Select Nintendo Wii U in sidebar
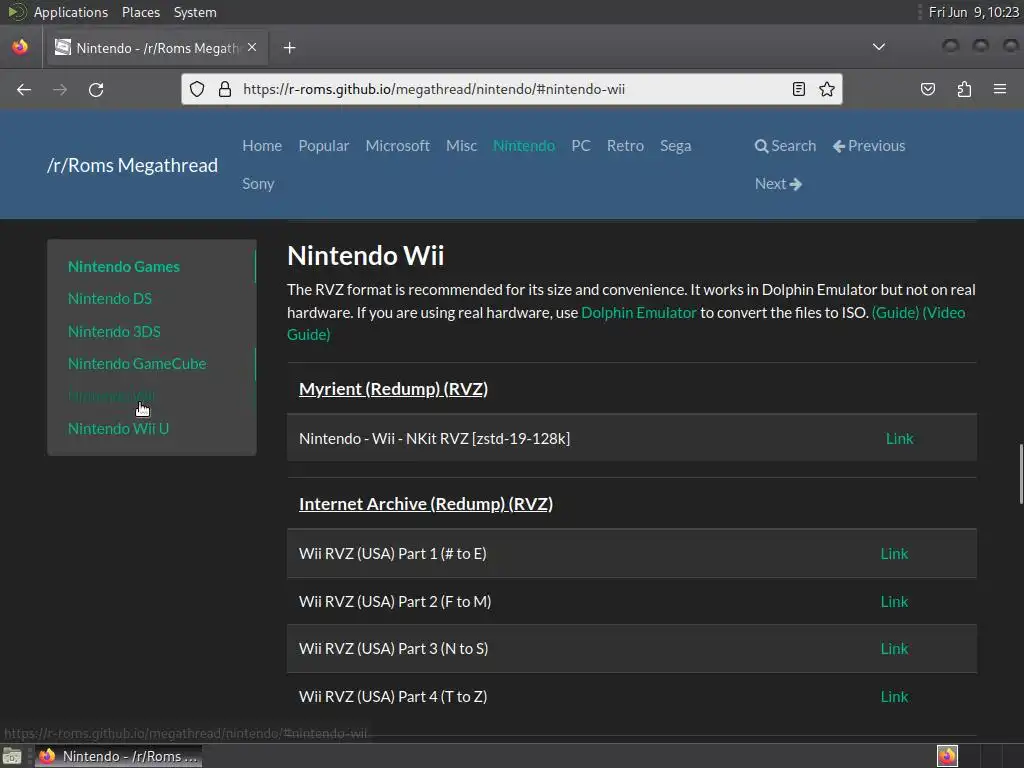 tap(118, 428)
